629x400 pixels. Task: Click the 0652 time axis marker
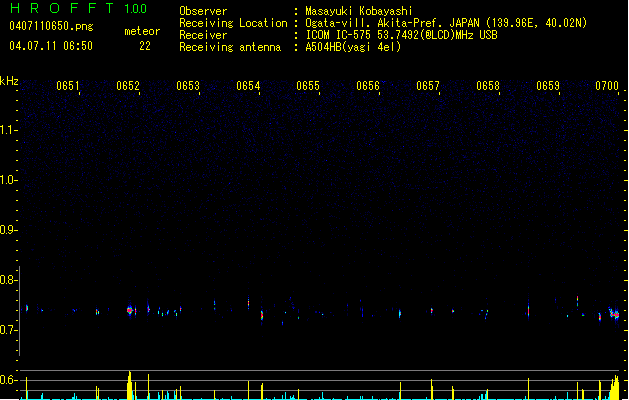pyautogui.click(x=128, y=86)
